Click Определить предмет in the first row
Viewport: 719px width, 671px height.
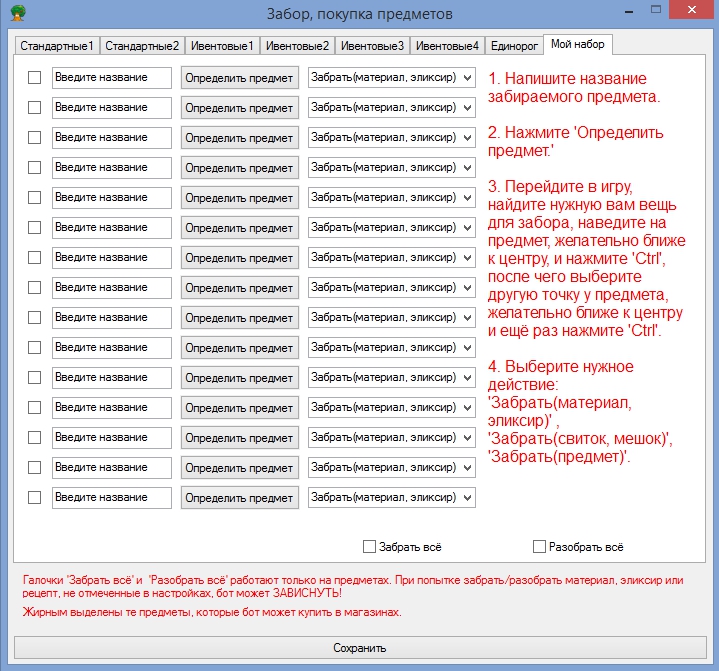pos(240,78)
